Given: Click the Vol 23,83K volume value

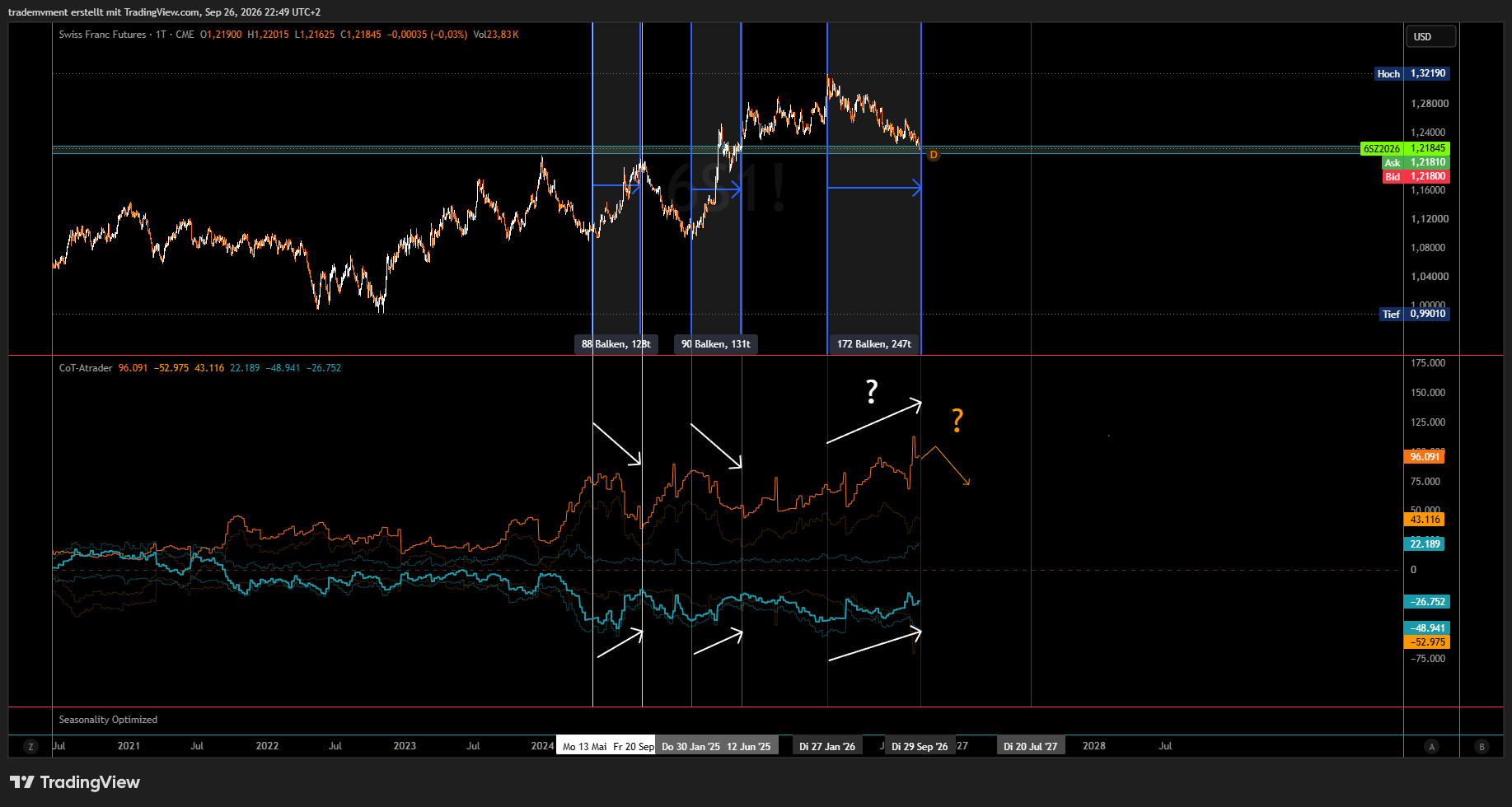Looking at the screenshot, I should tap(496, 35).
